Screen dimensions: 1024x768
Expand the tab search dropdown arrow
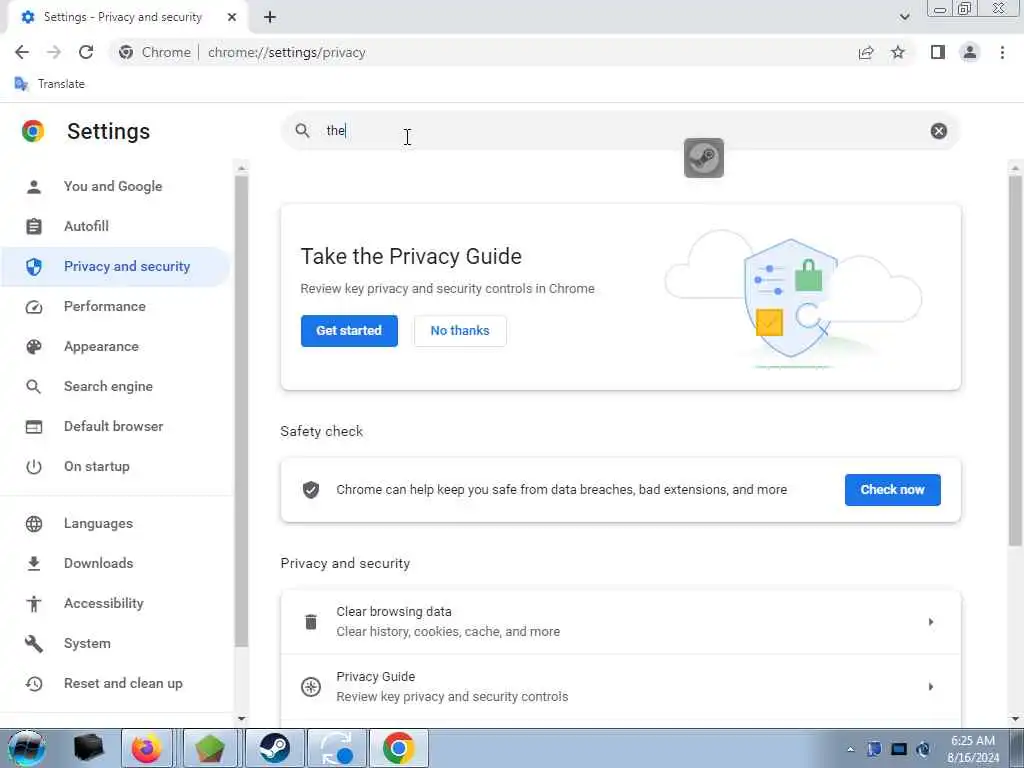coord(904,17)
